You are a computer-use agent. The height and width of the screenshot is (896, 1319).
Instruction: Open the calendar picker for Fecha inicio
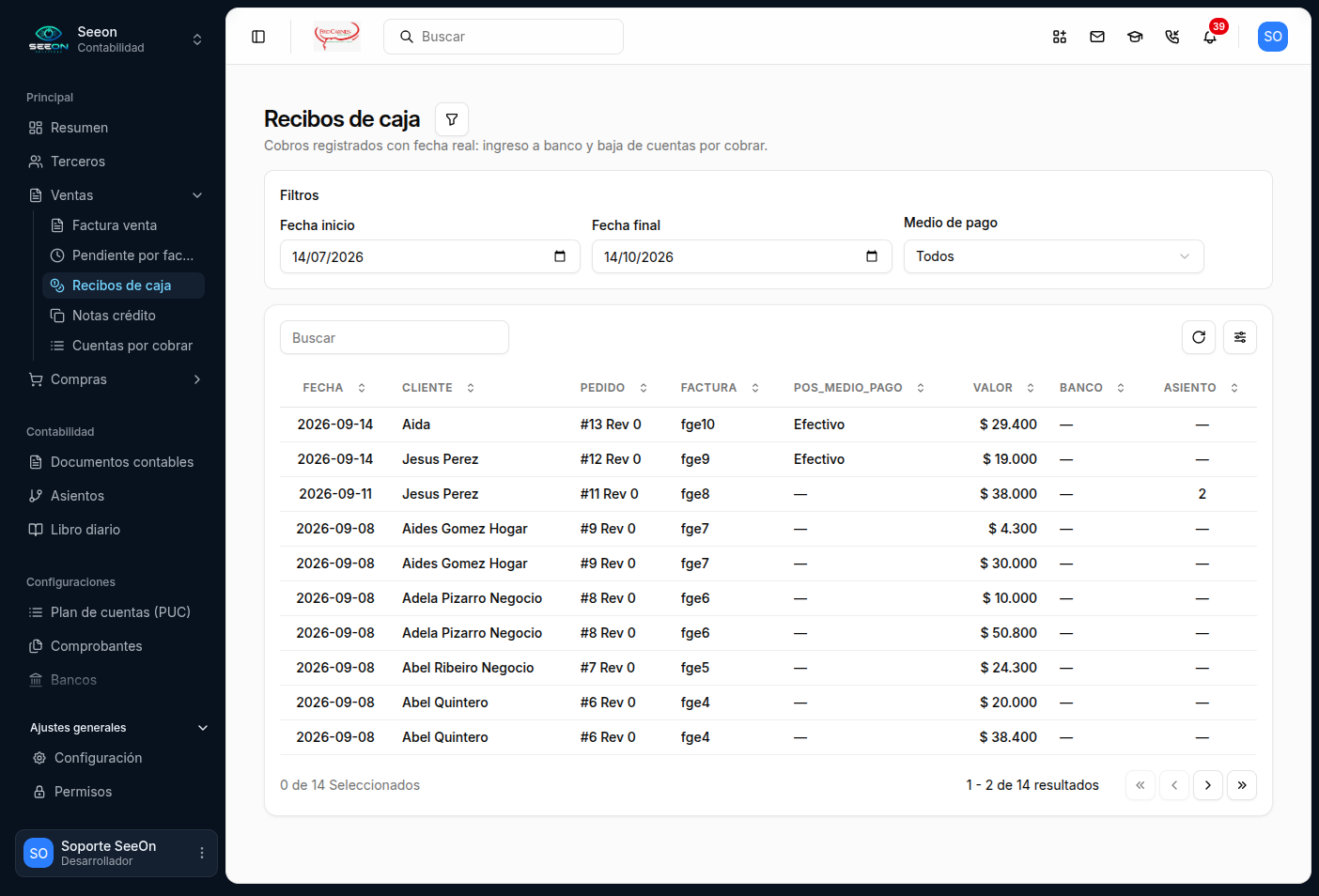tap(560, 256)
